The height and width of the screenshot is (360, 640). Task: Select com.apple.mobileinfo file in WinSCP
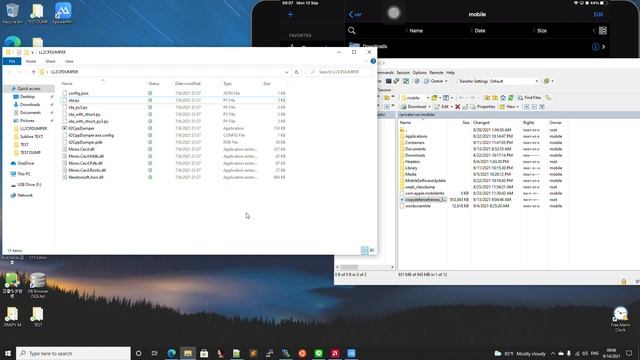tap(424, 193)
